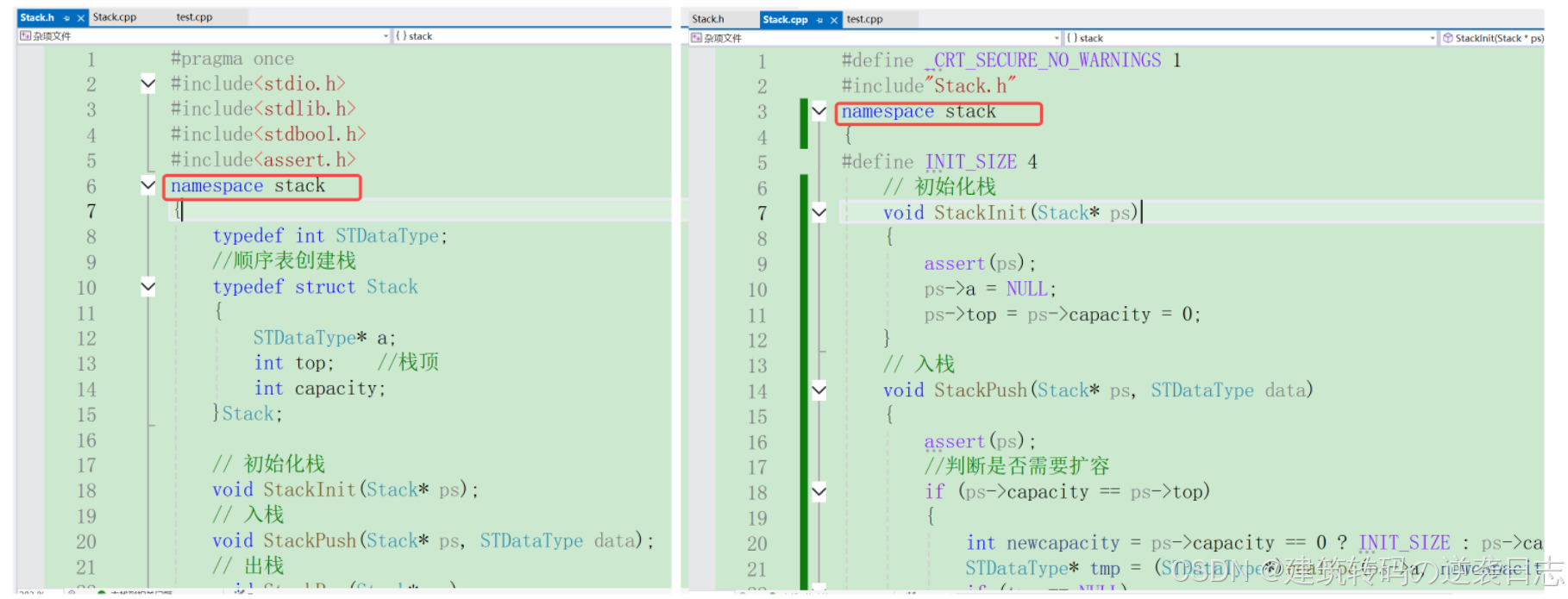Image resolution: width=1568 pixels, height=599 pixels.
Task: Click '#define INIT_SIZE 4' line
Action: tap(939, 162)
